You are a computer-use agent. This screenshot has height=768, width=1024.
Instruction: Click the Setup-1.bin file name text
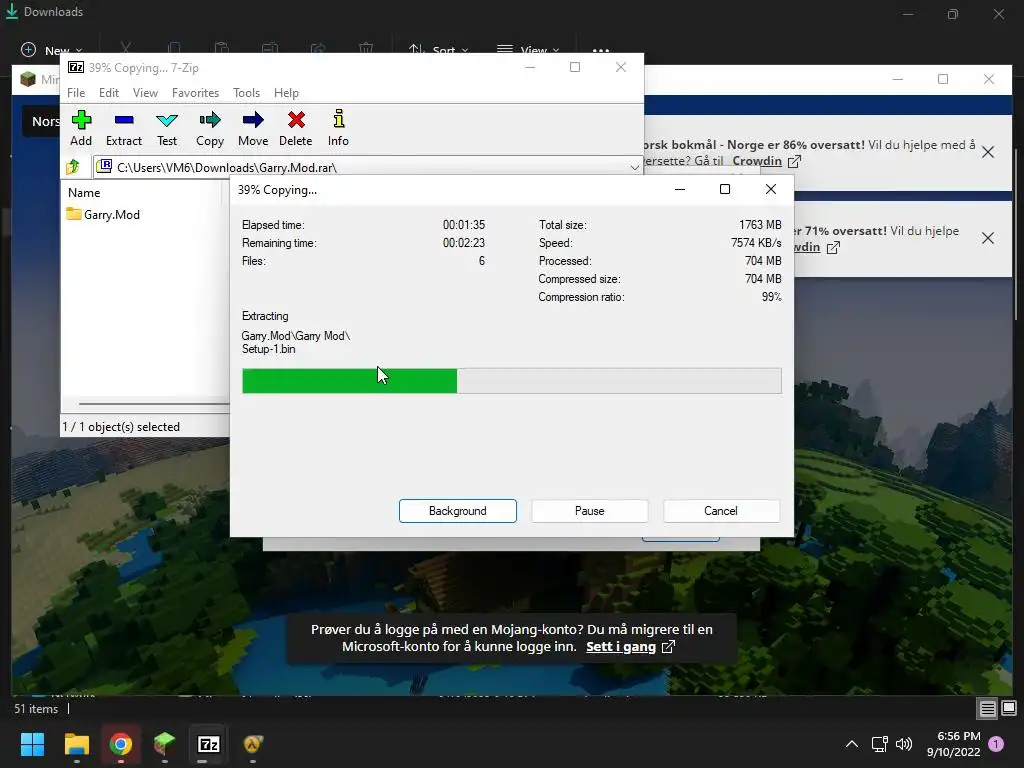click(268, 349)
